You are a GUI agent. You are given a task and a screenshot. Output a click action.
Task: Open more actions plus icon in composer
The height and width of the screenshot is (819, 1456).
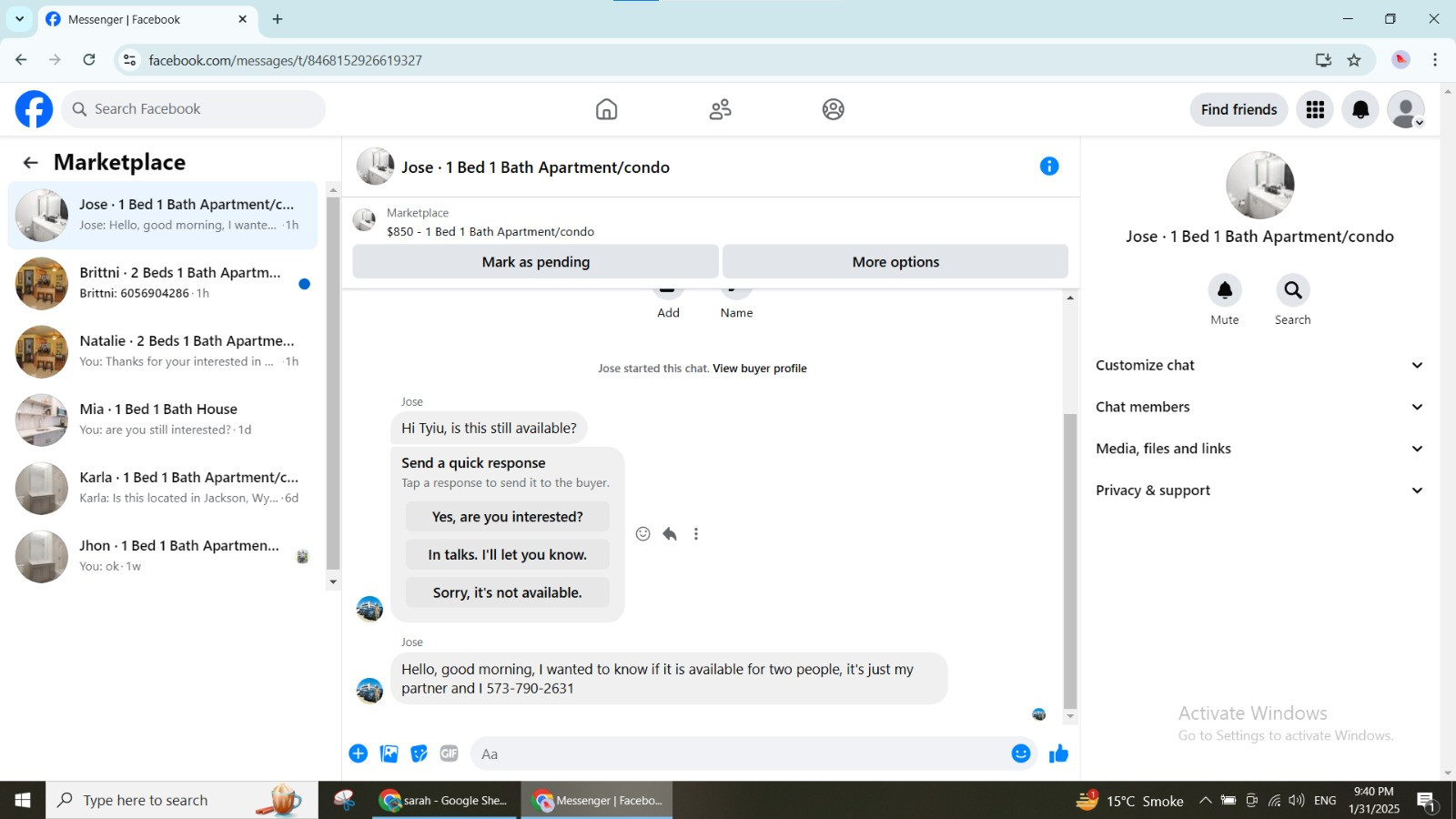(359, 753)
